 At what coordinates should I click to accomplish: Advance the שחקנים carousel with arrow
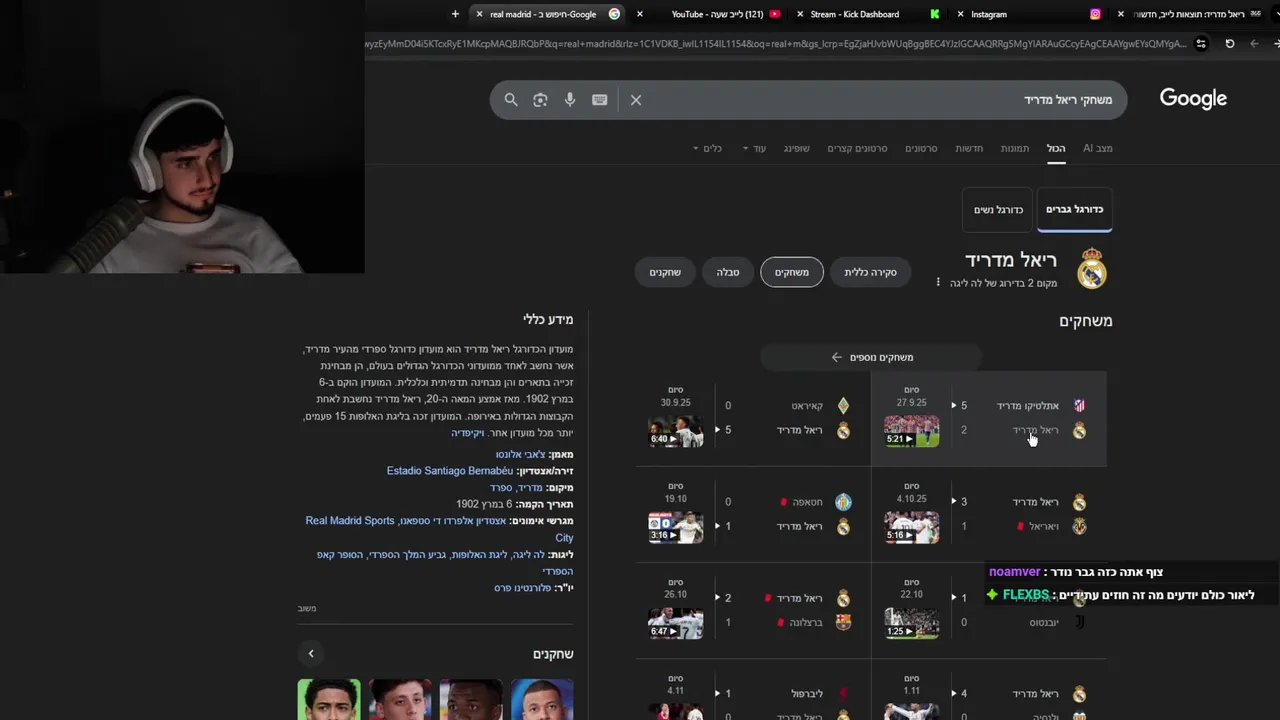point(311,653)
